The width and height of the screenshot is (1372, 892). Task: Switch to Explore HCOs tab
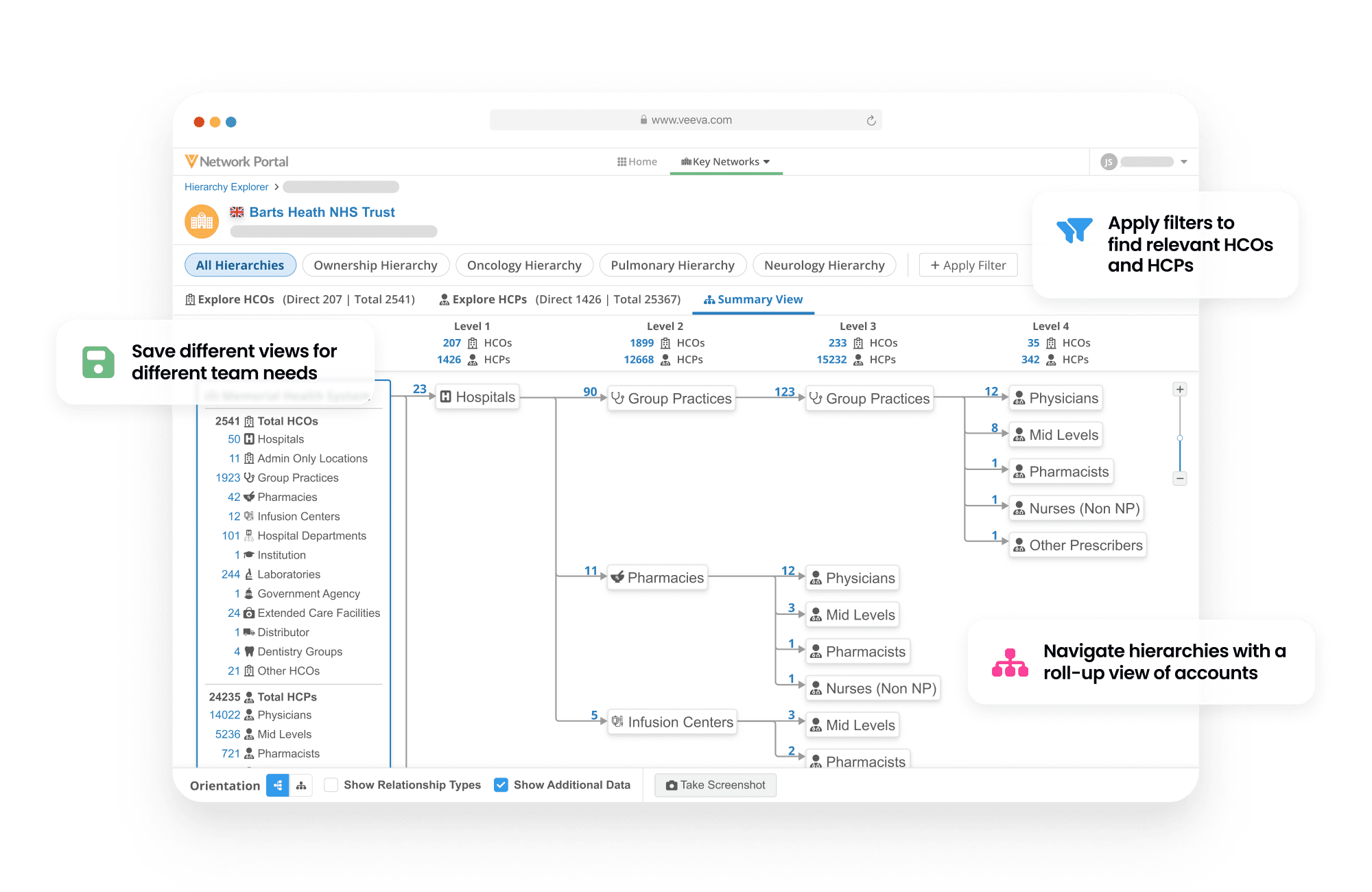pyautogui.click(x=300, y=299)
